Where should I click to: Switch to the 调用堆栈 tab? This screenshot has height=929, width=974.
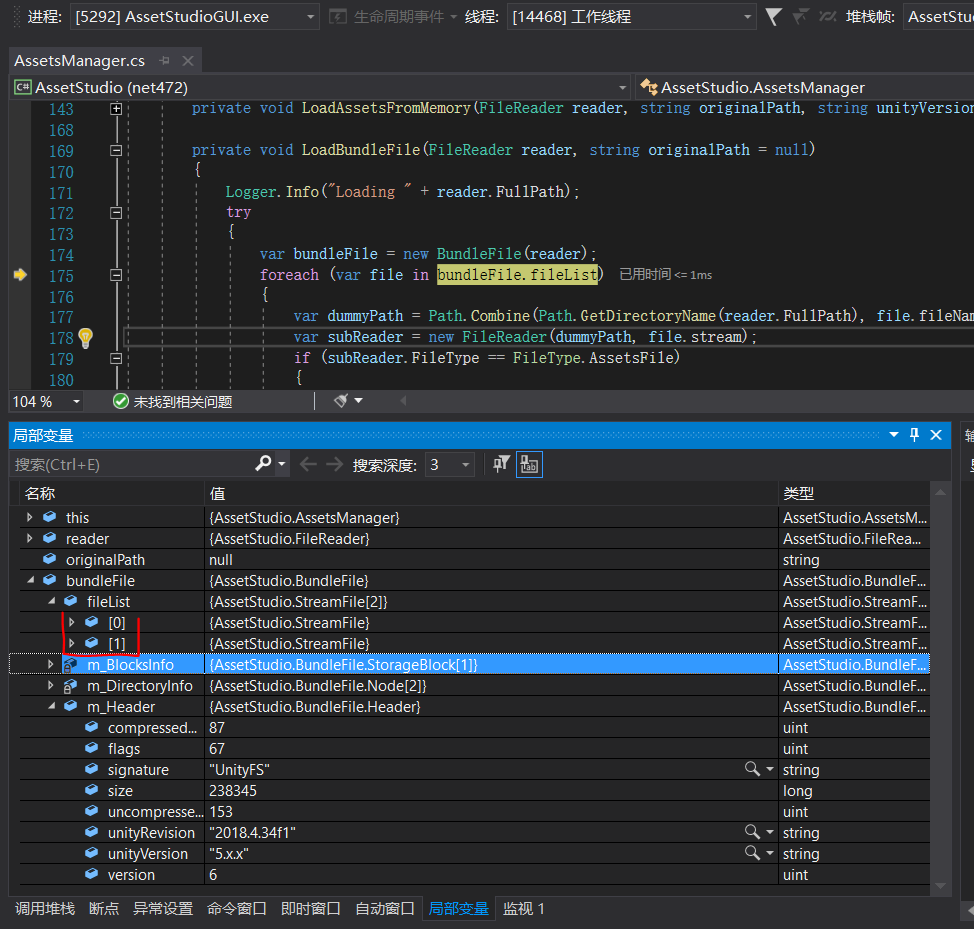tap(45, 909)
